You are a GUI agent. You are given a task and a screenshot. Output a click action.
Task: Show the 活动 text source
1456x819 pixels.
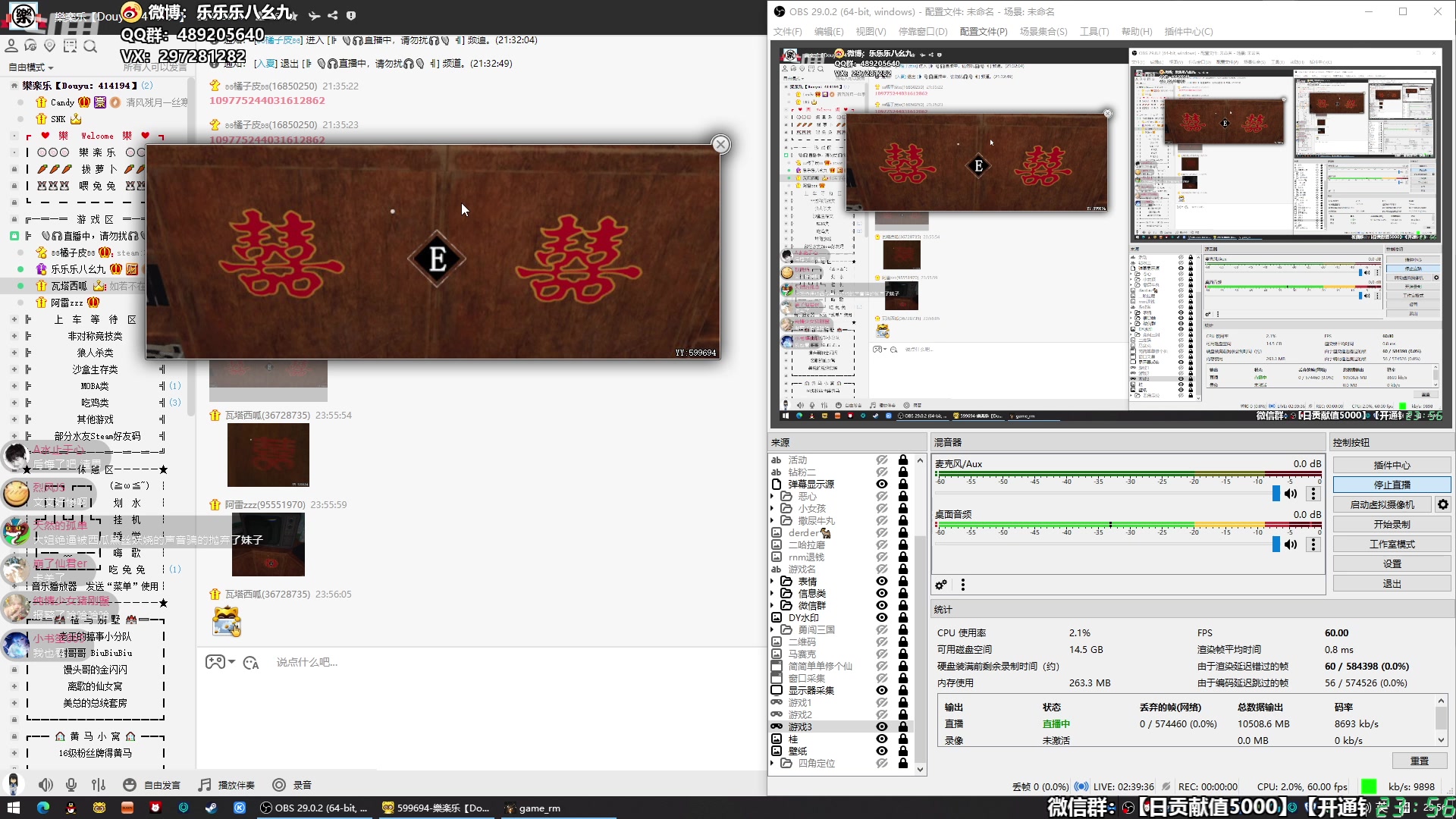[882, 460]
